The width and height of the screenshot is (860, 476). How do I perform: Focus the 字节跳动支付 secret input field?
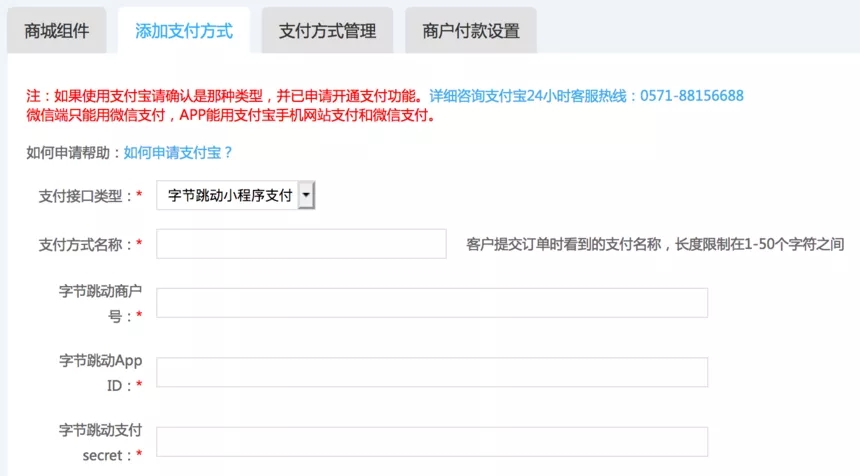pyautogui.click(x=432, y=442)
